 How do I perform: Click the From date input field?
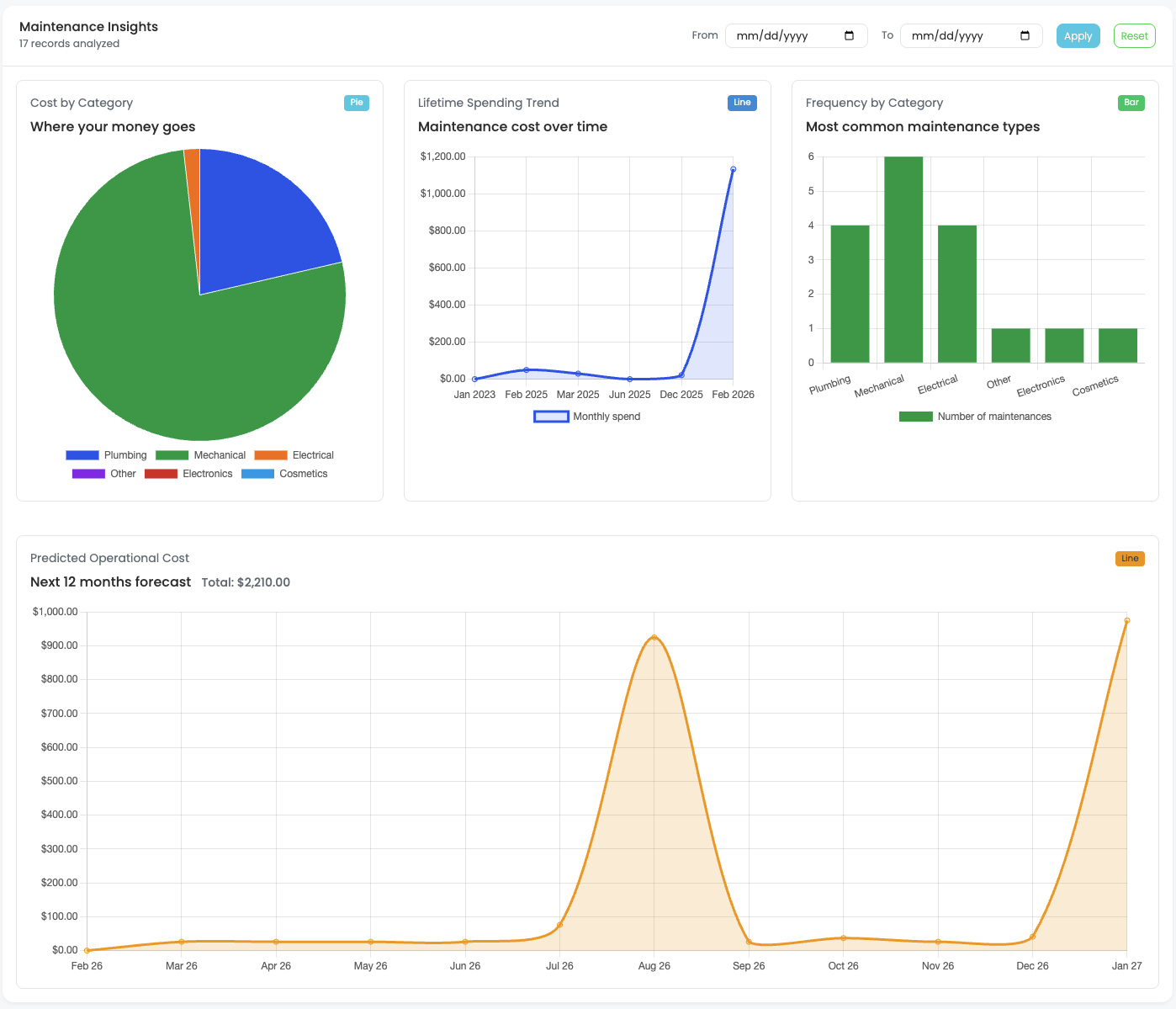pos(782,35)
